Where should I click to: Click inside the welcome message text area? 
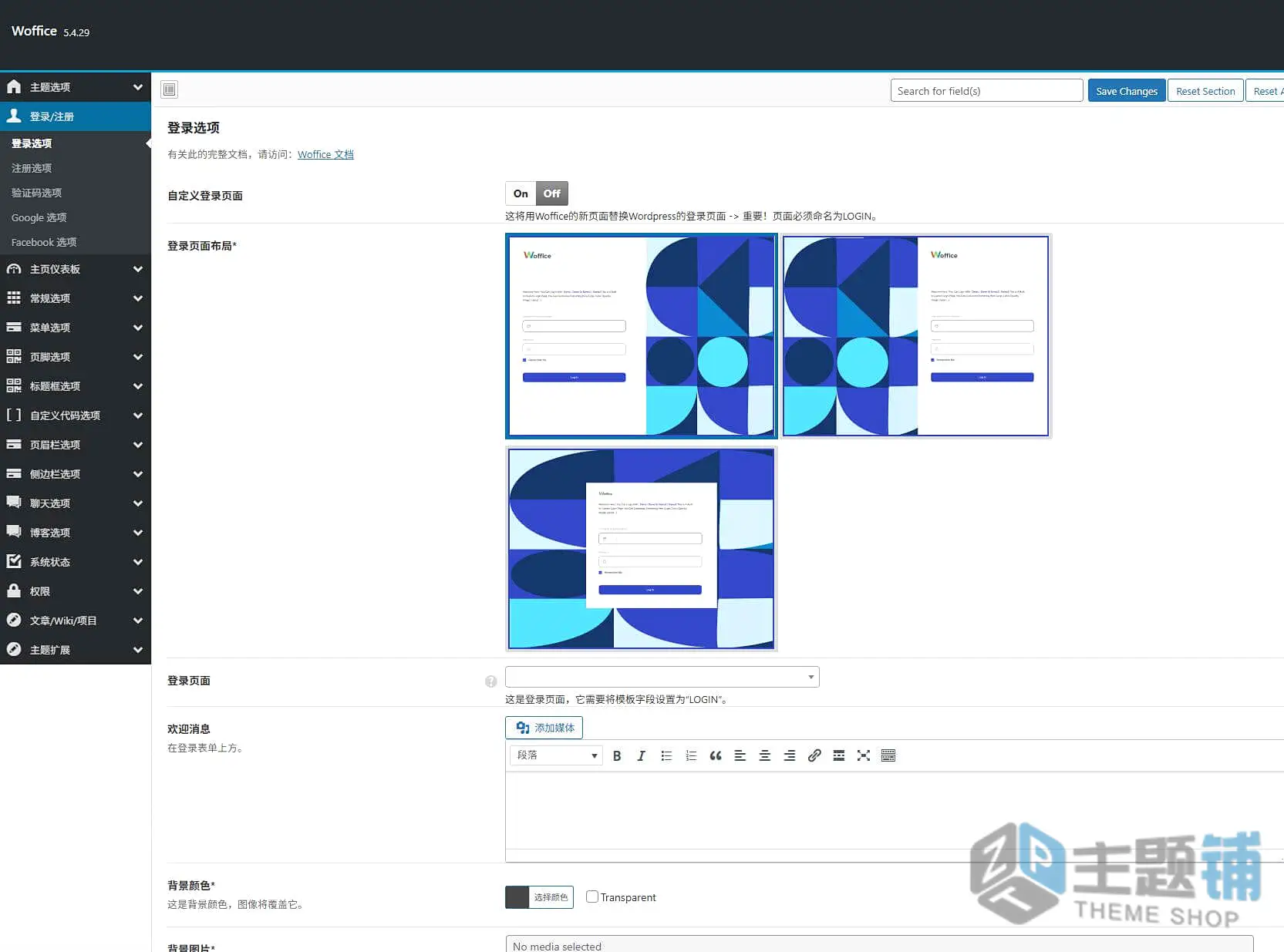(895, 810)
